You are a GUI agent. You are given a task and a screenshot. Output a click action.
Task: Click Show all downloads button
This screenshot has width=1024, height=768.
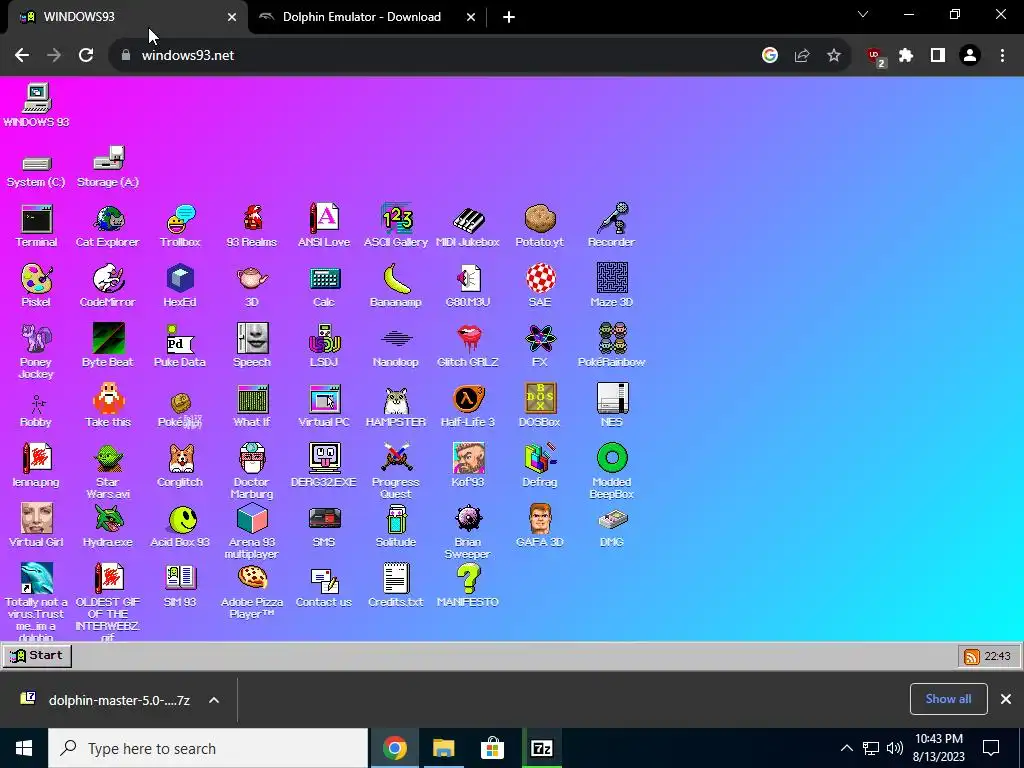pos(948,699)
